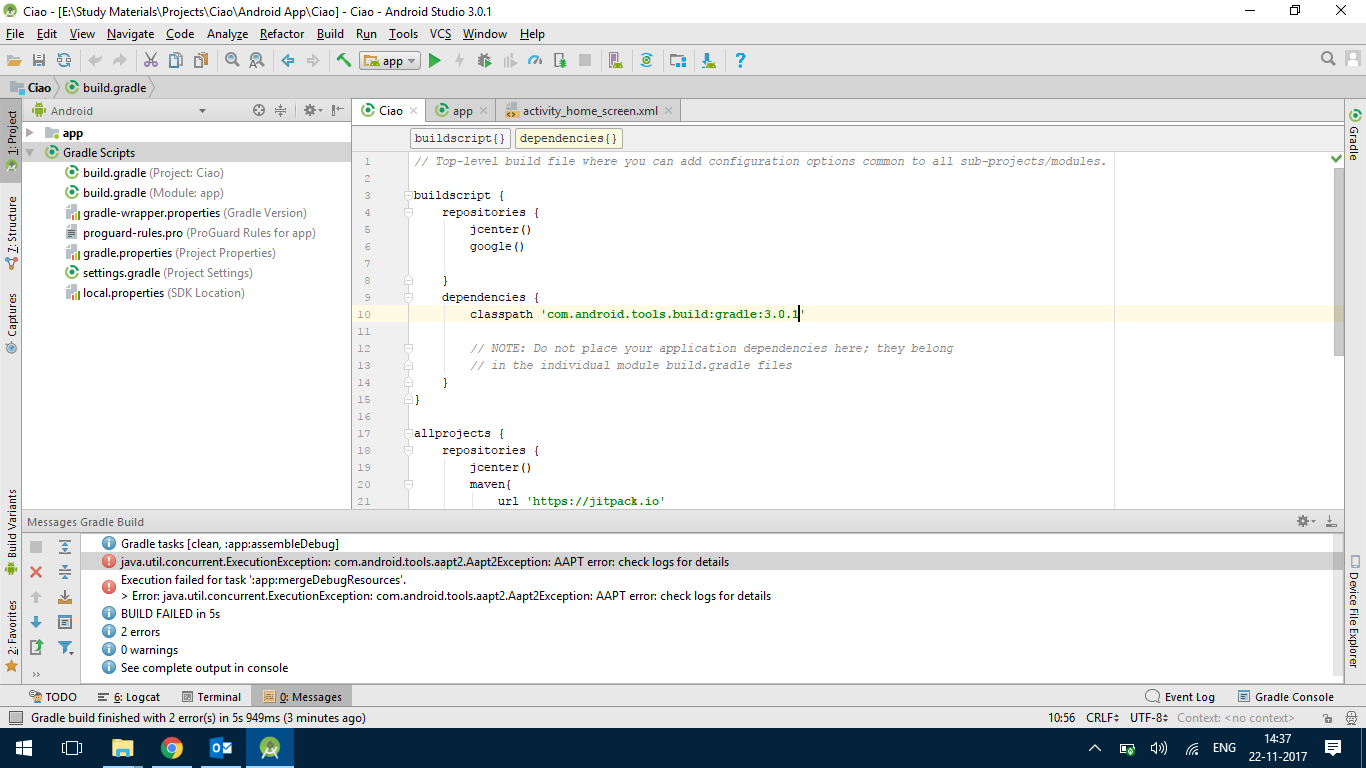Click the Make Project hammer icon

[344, 61]
